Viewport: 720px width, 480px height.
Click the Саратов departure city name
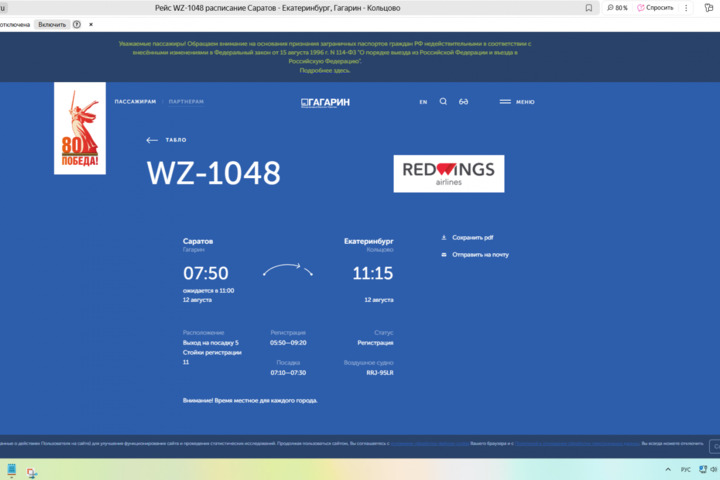tap(198, 241)
